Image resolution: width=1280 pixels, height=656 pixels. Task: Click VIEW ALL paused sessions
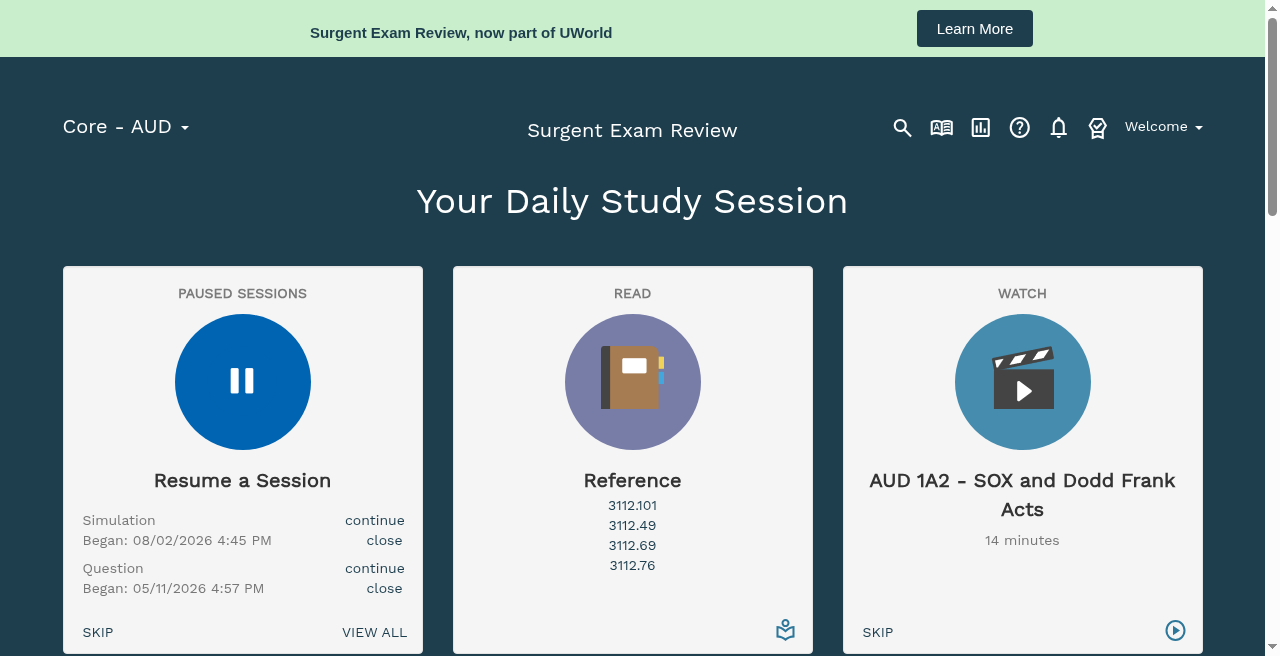374,633
